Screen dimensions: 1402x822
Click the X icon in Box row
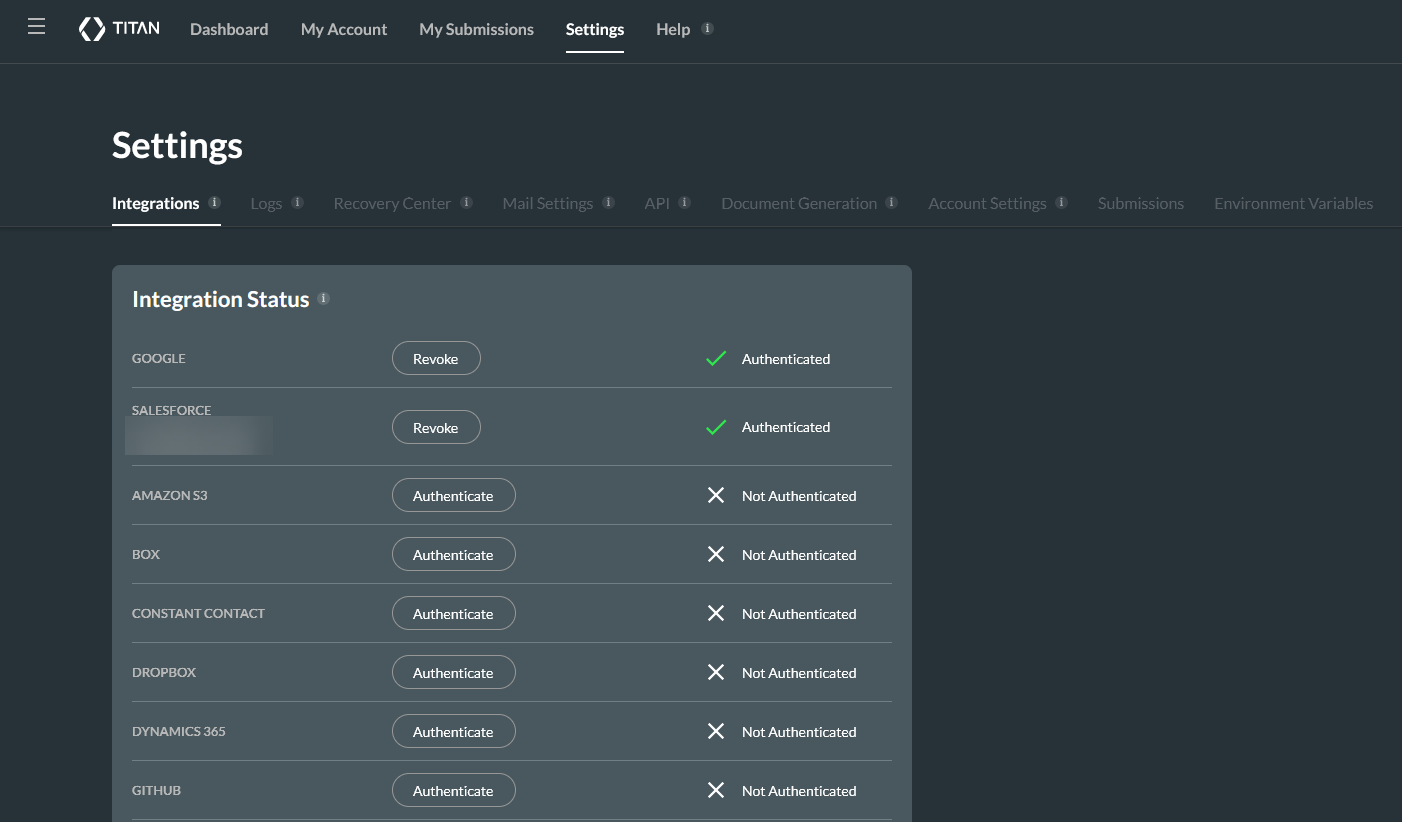pyautogui.click(x=716, y=554)
